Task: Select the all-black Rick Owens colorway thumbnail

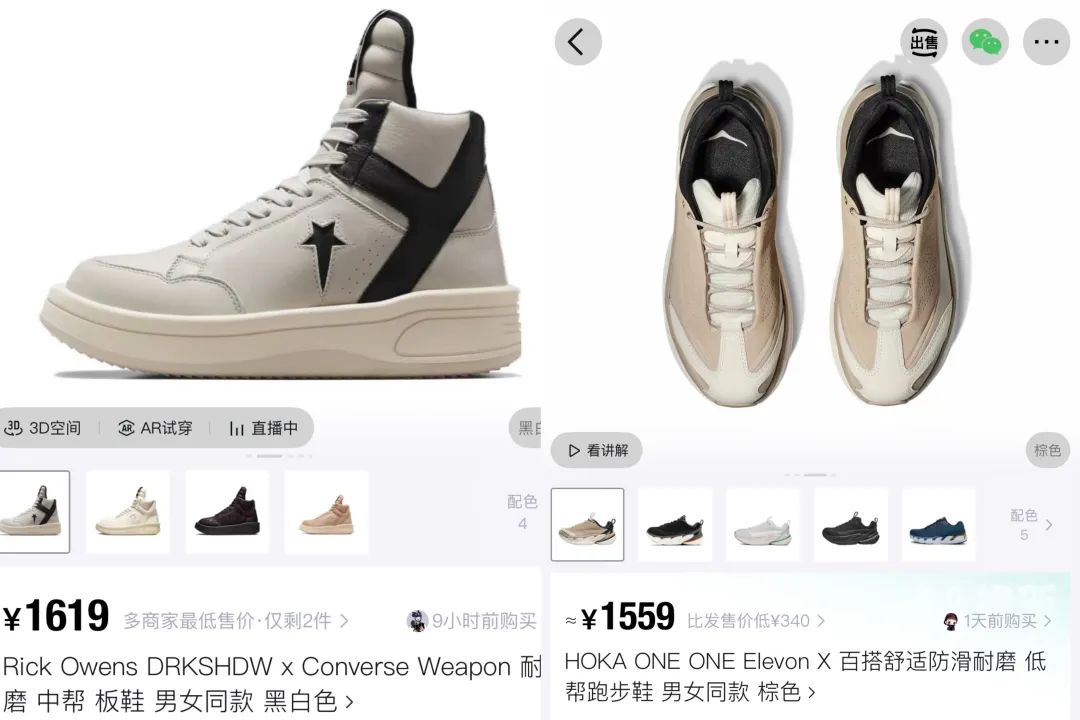Action: (x=227, y=512)
